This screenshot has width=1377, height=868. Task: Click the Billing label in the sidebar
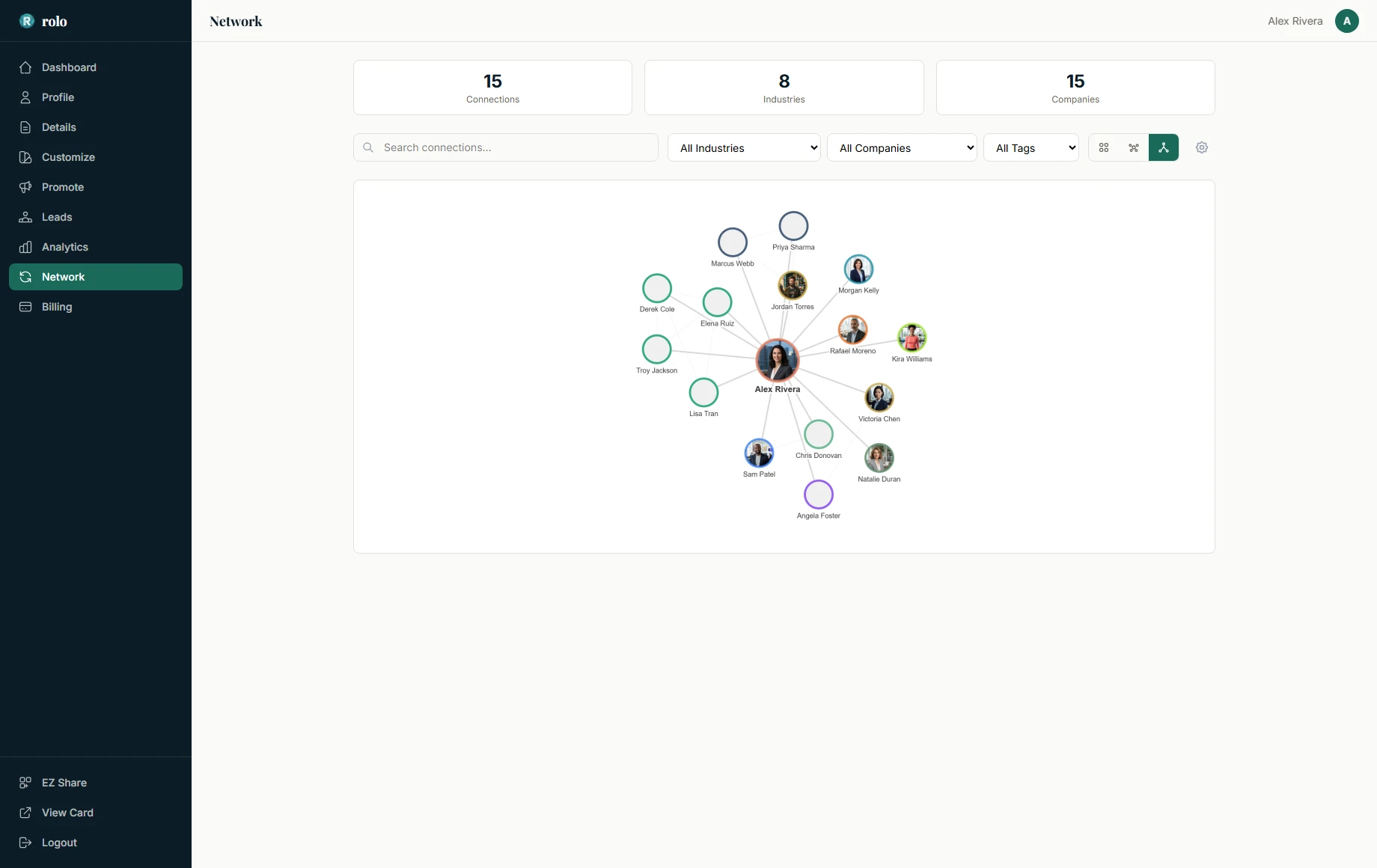(57, 307)
